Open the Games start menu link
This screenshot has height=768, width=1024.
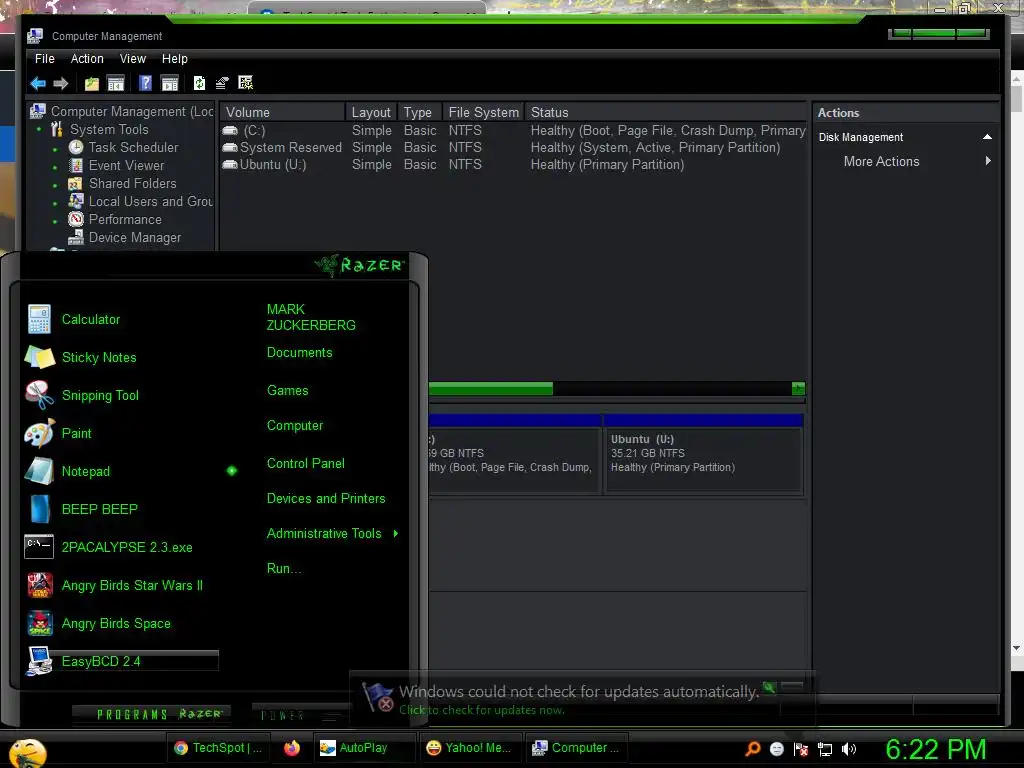287,391
